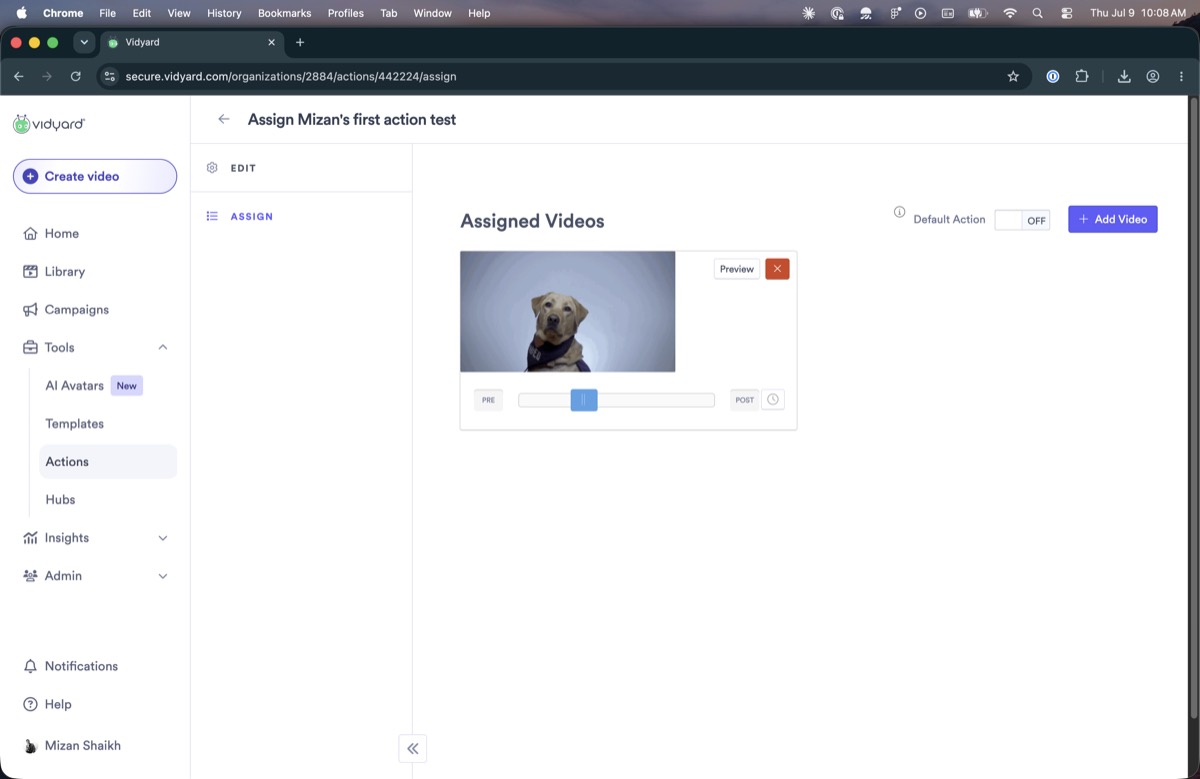Click Mizan Shaikh's profile avatar
This screenshot has width=1200, height=779.
[x=30, y=746]
